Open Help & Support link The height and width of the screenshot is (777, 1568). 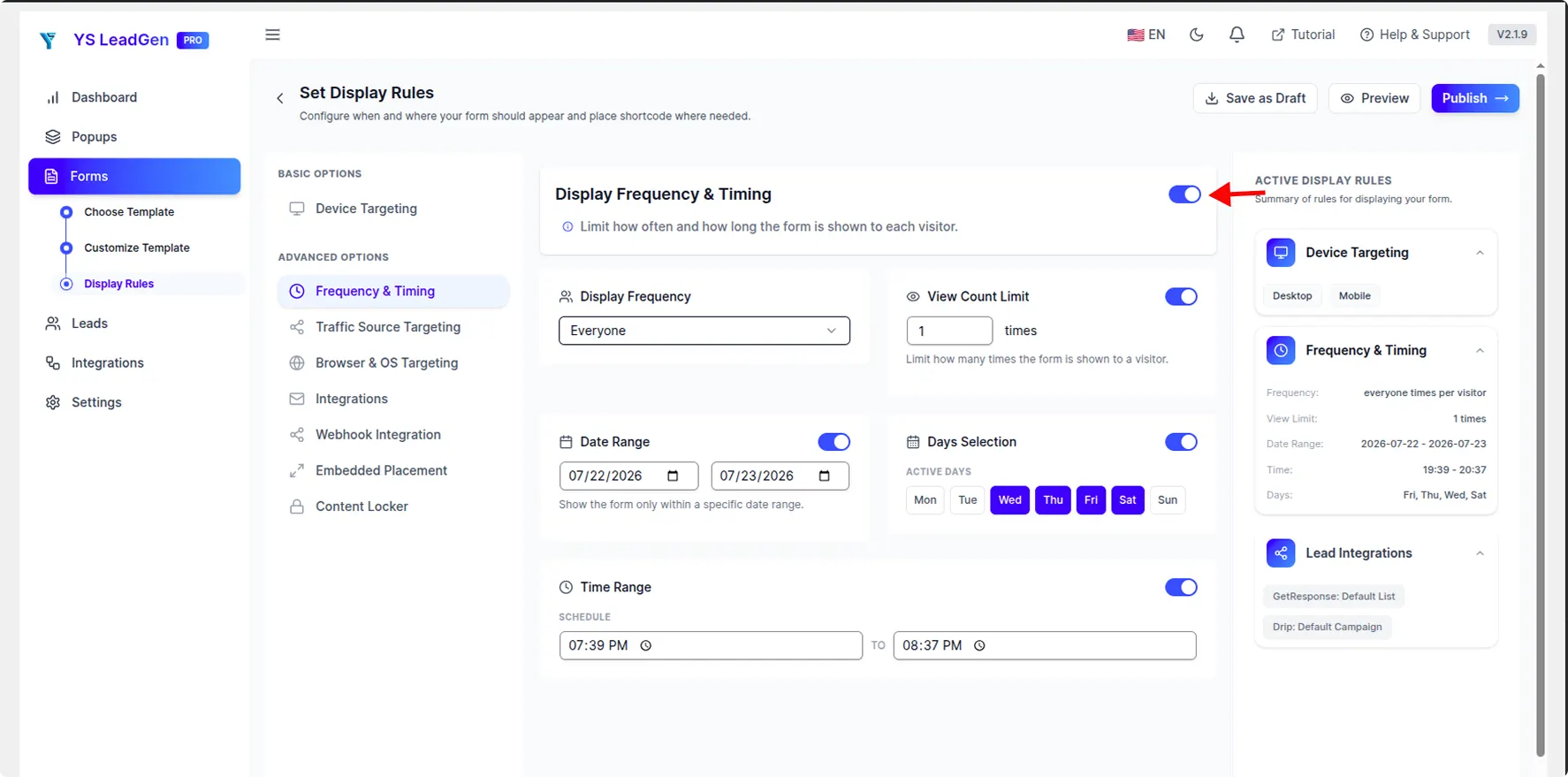(1415, 34)
